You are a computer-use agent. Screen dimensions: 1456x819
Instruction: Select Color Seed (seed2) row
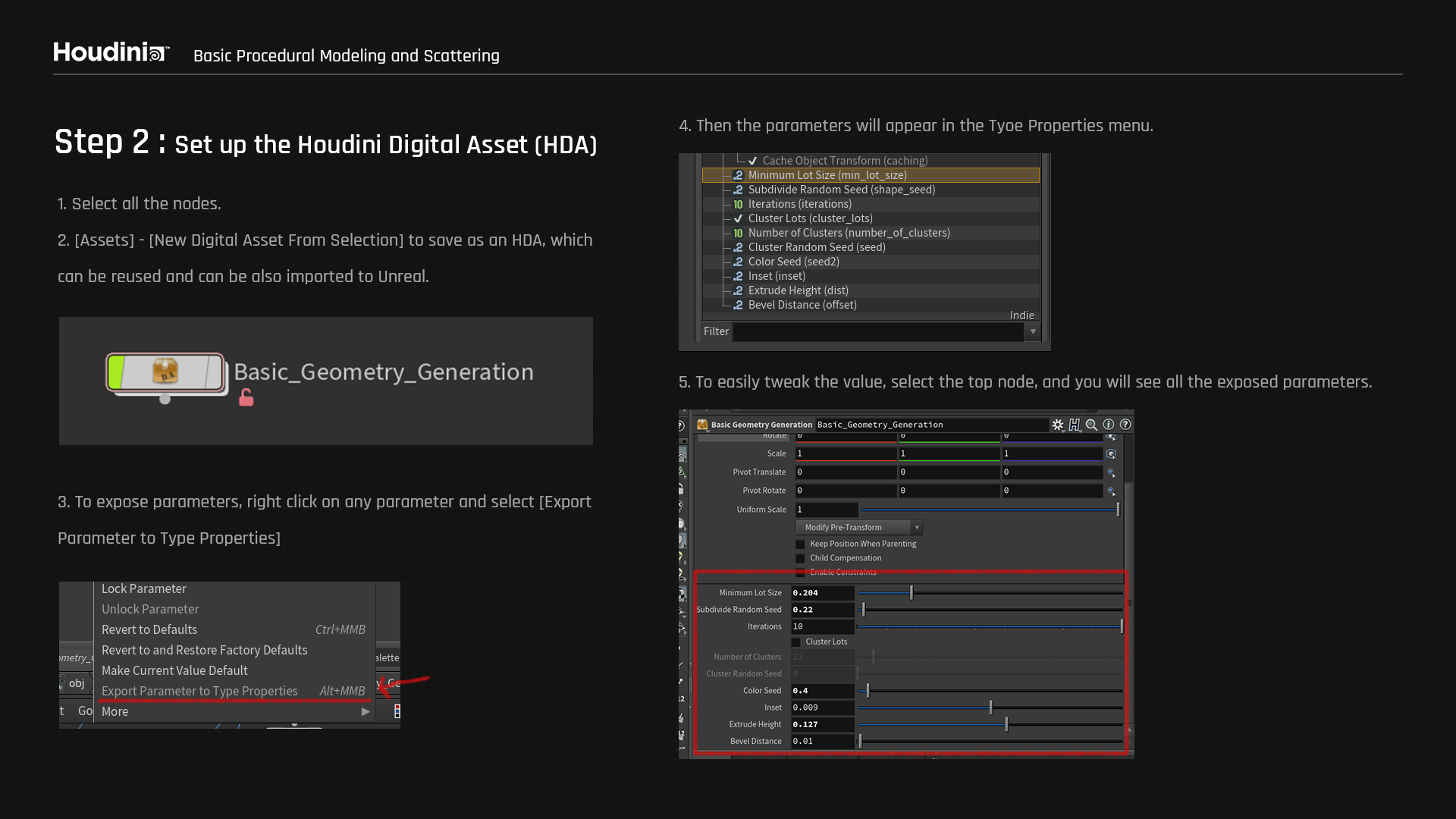[x=871, y=262]
